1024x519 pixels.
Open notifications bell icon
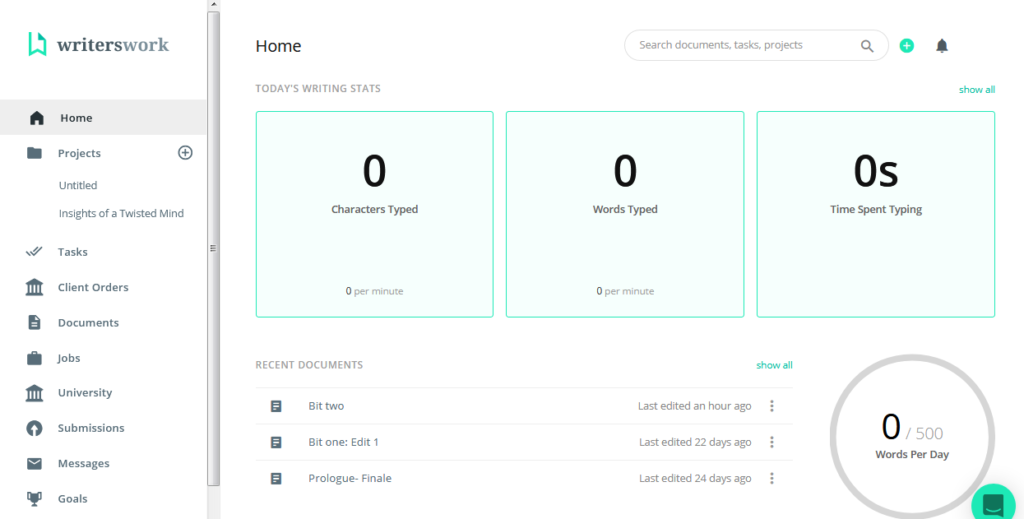tap(942, 46)
